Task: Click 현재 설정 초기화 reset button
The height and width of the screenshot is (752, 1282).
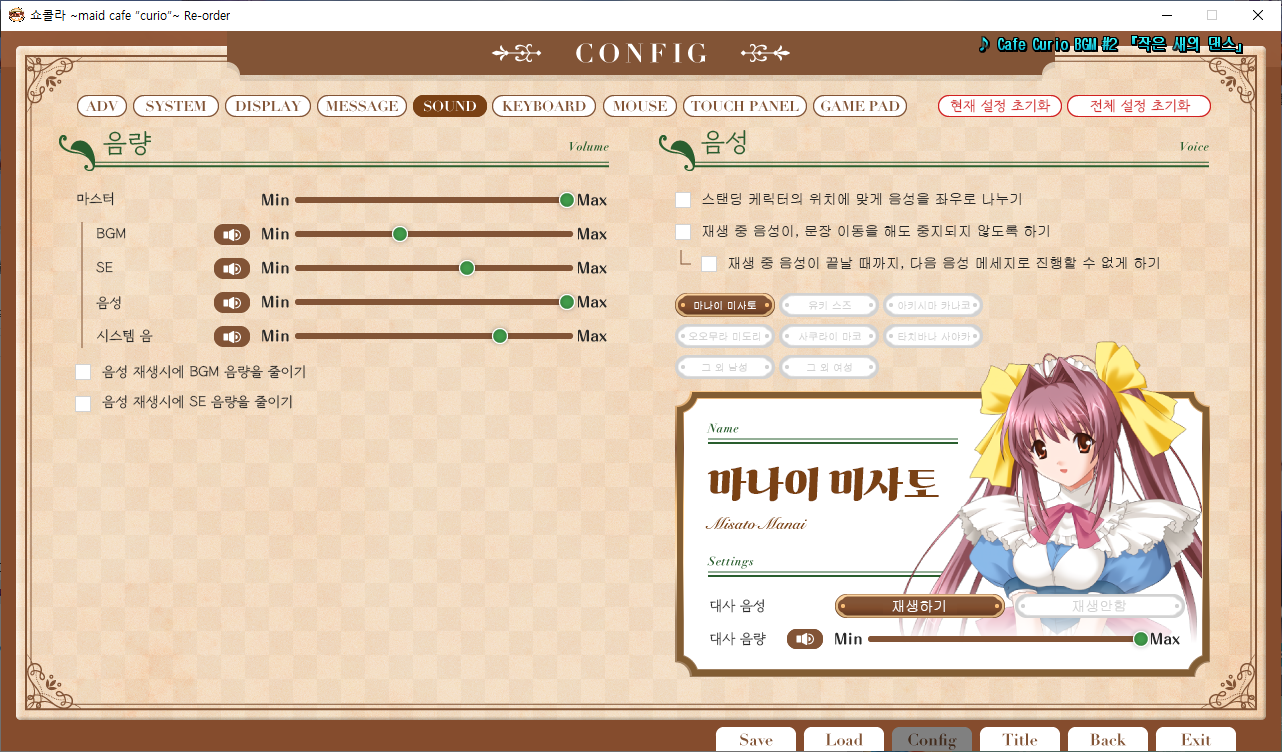Action: click(1000, 106)
